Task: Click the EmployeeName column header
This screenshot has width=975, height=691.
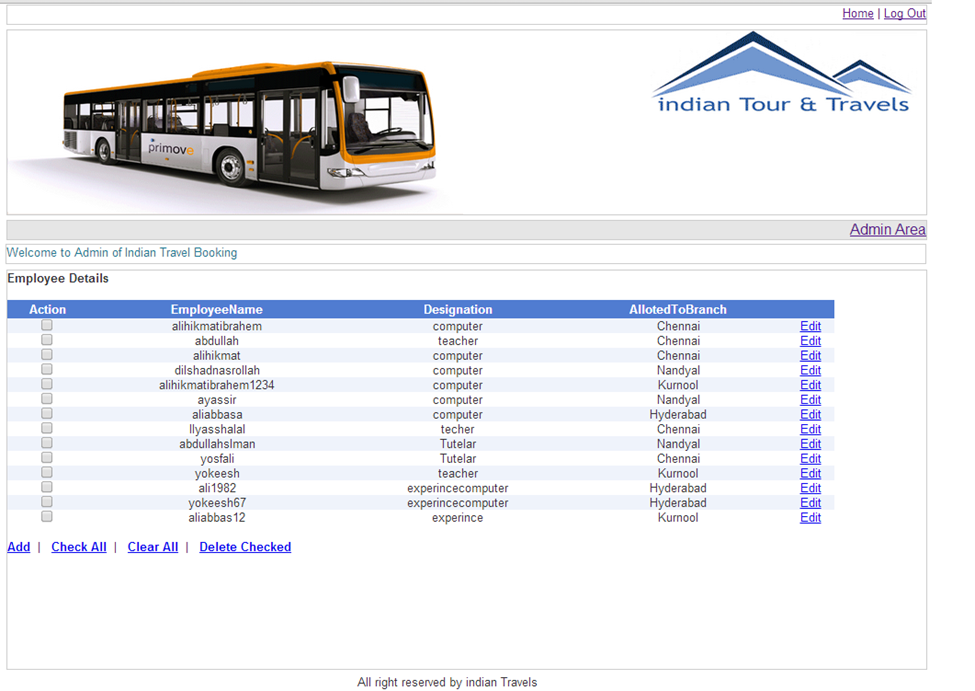Action: [216, 309]
